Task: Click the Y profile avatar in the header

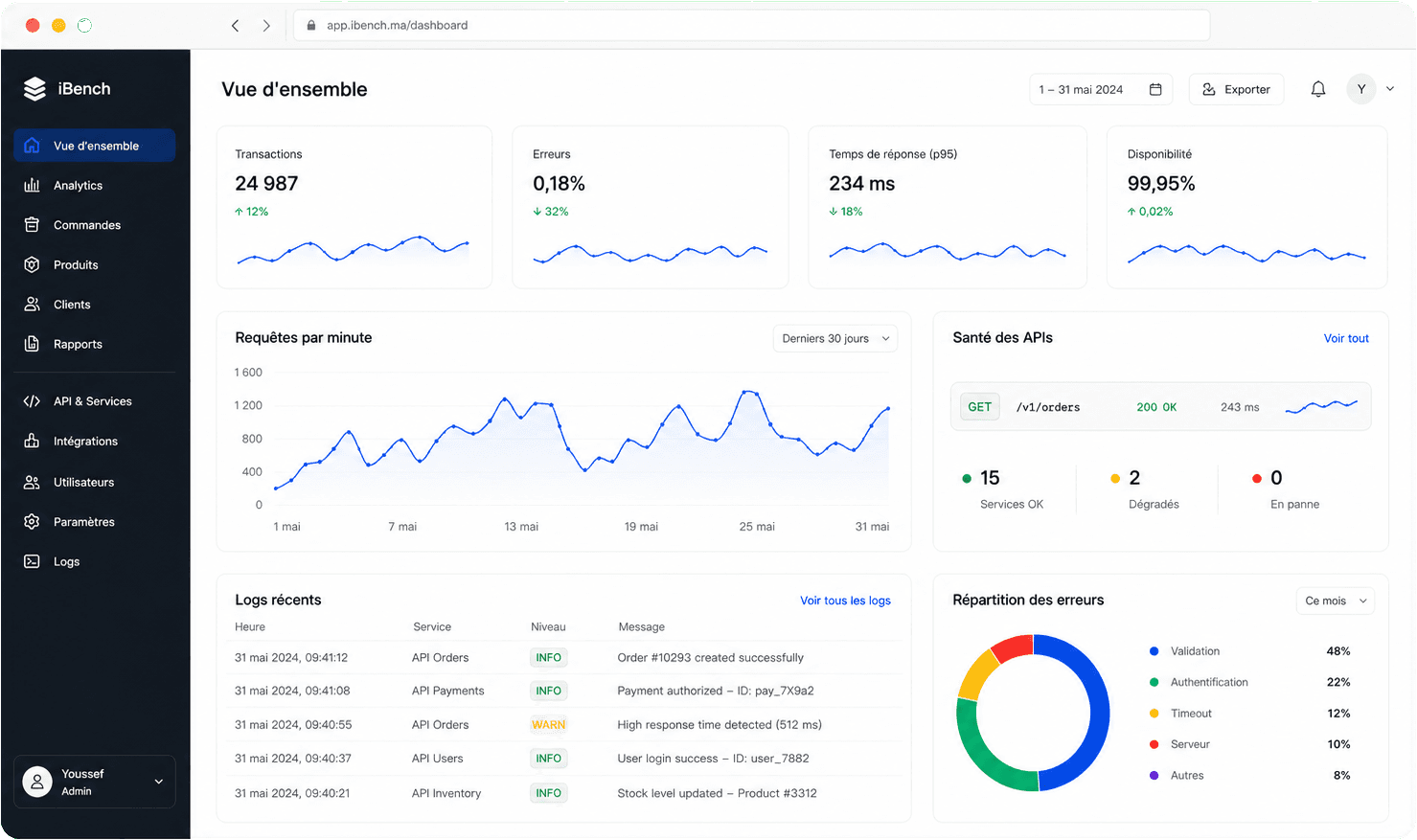Action: (1361, 89)
